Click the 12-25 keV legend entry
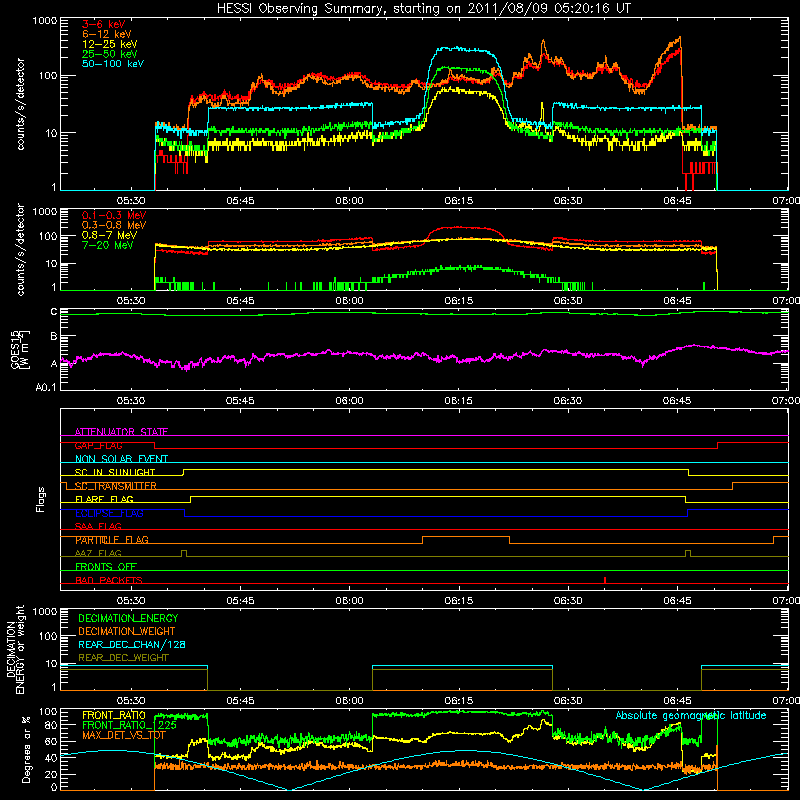This screenshot has width=800, height=800. 110,44
